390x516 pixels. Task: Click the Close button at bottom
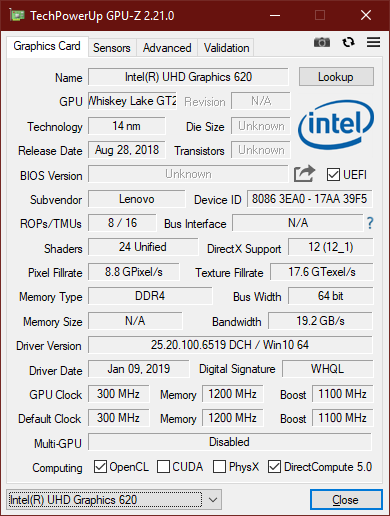[x=346, y=500]
